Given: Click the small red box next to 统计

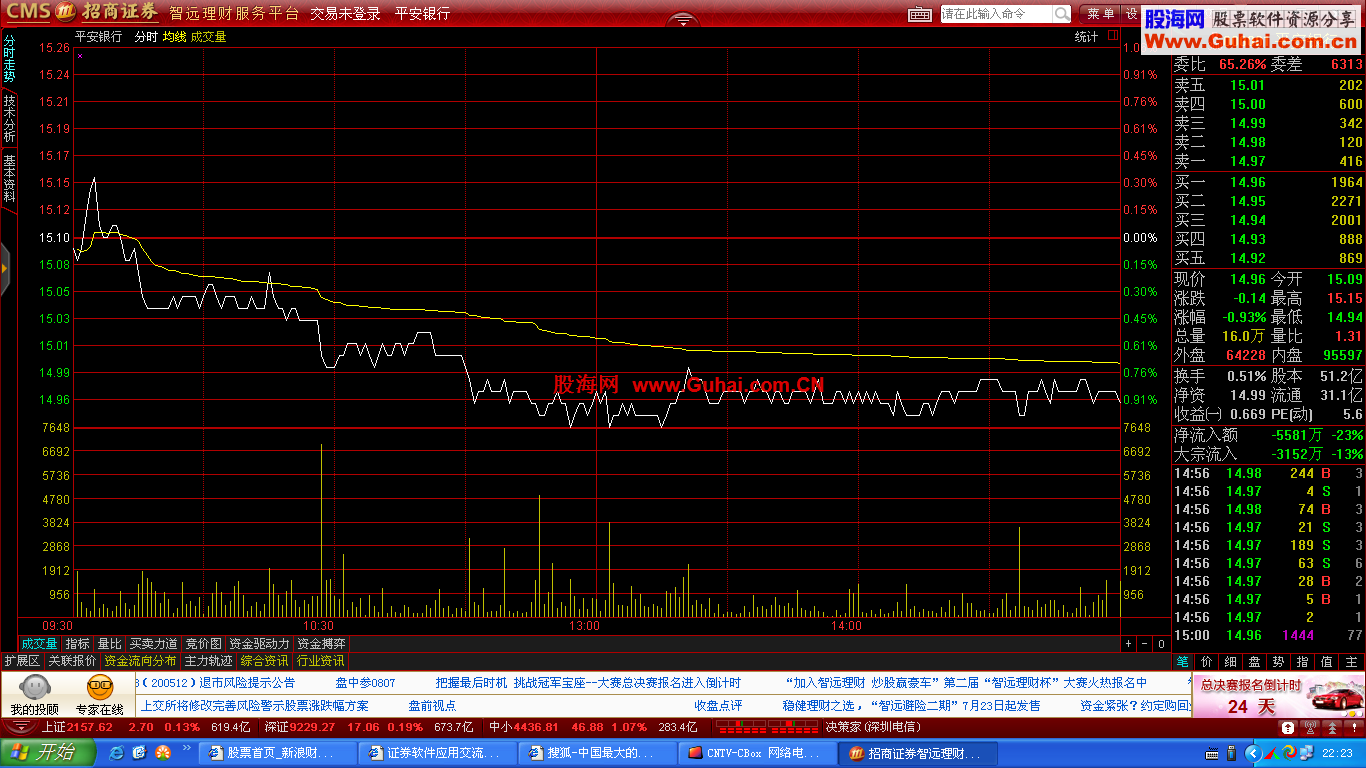Looking at the screenshot, I should tap(1112, 36).
